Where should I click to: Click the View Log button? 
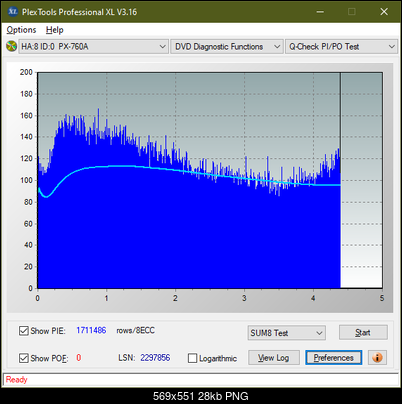(274, 358)
